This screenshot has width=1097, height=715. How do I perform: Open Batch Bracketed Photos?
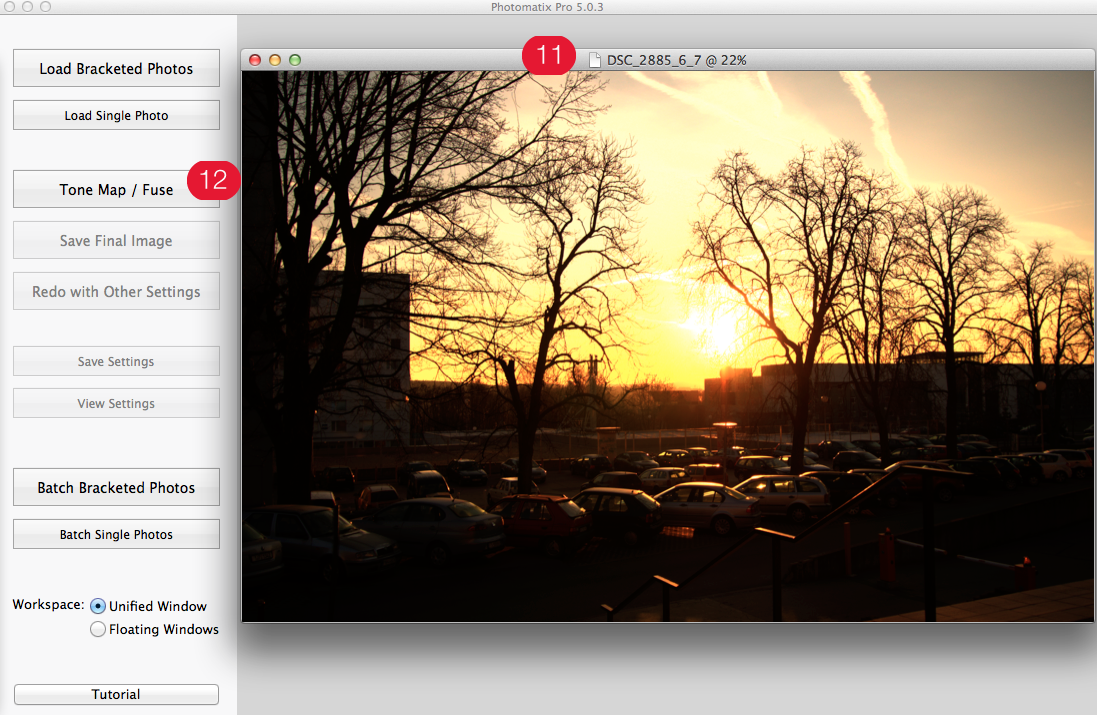pyautogui.click(x=116, y=488)
